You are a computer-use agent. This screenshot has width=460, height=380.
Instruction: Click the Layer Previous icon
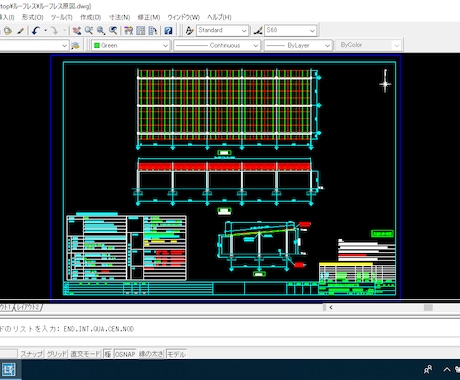[75, 46]
